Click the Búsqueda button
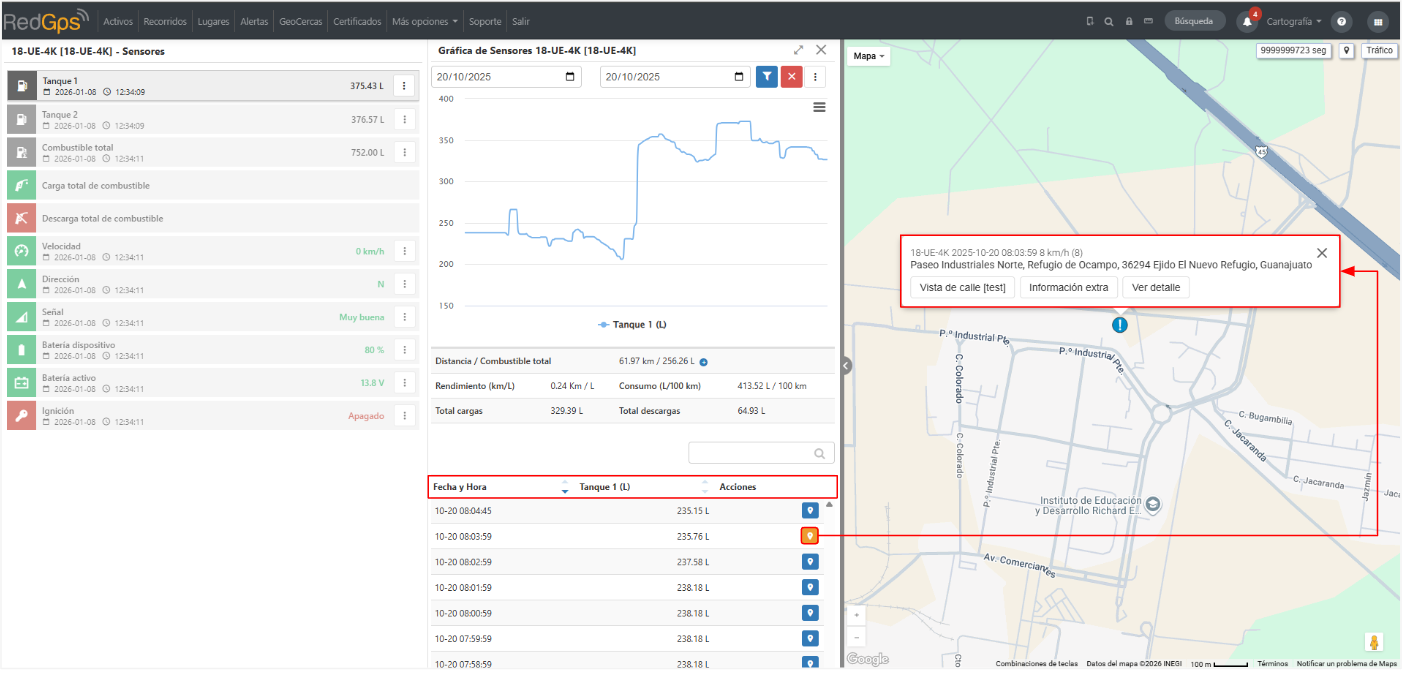 click(1195, 21)
